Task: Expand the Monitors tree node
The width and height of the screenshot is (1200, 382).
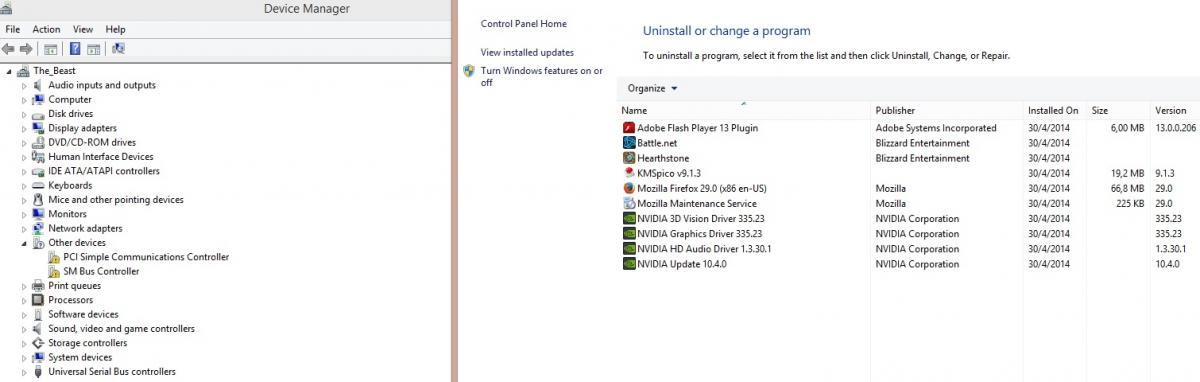Action: pyautogui.click(x=25, y=214)
